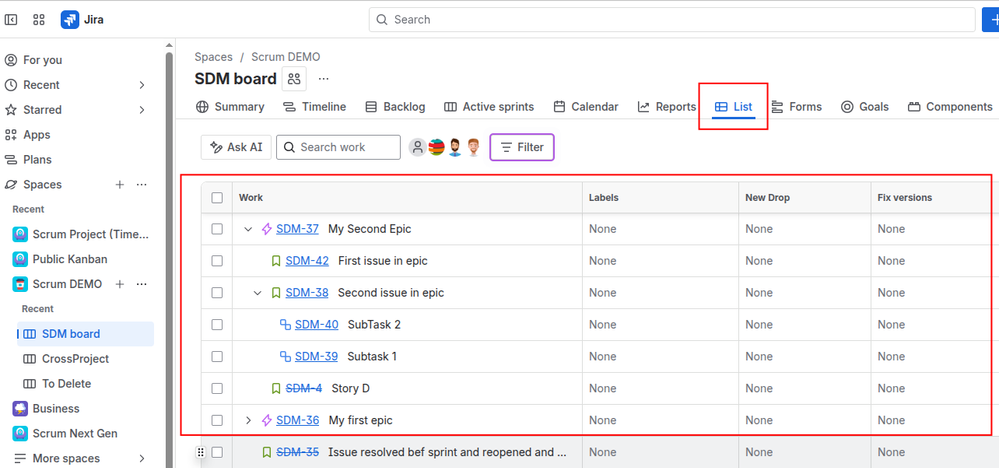
Task: Click the story icon of SDM-38
Action: tap(276, 293)
